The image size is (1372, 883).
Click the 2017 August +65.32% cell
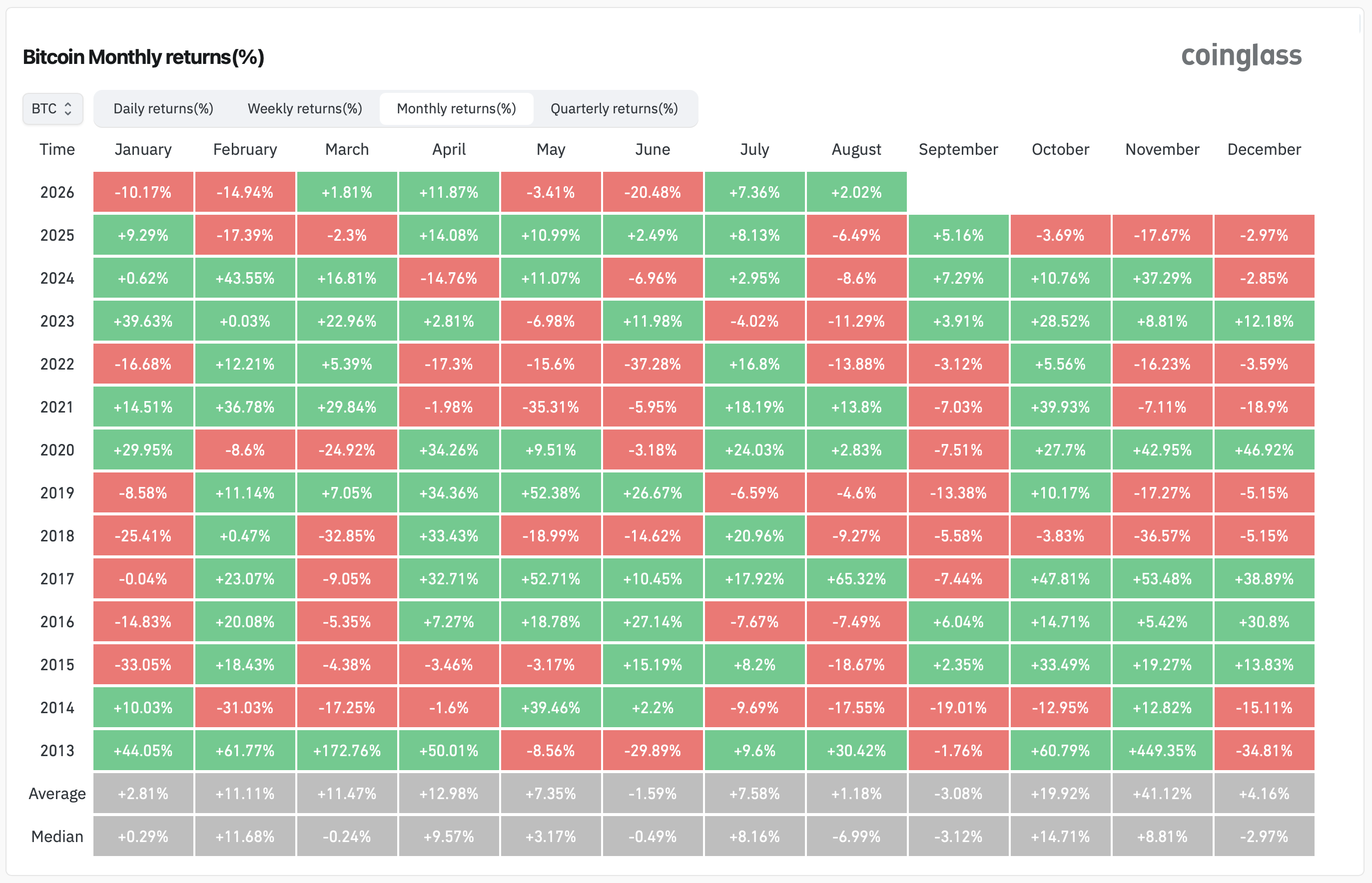point(856,579)
